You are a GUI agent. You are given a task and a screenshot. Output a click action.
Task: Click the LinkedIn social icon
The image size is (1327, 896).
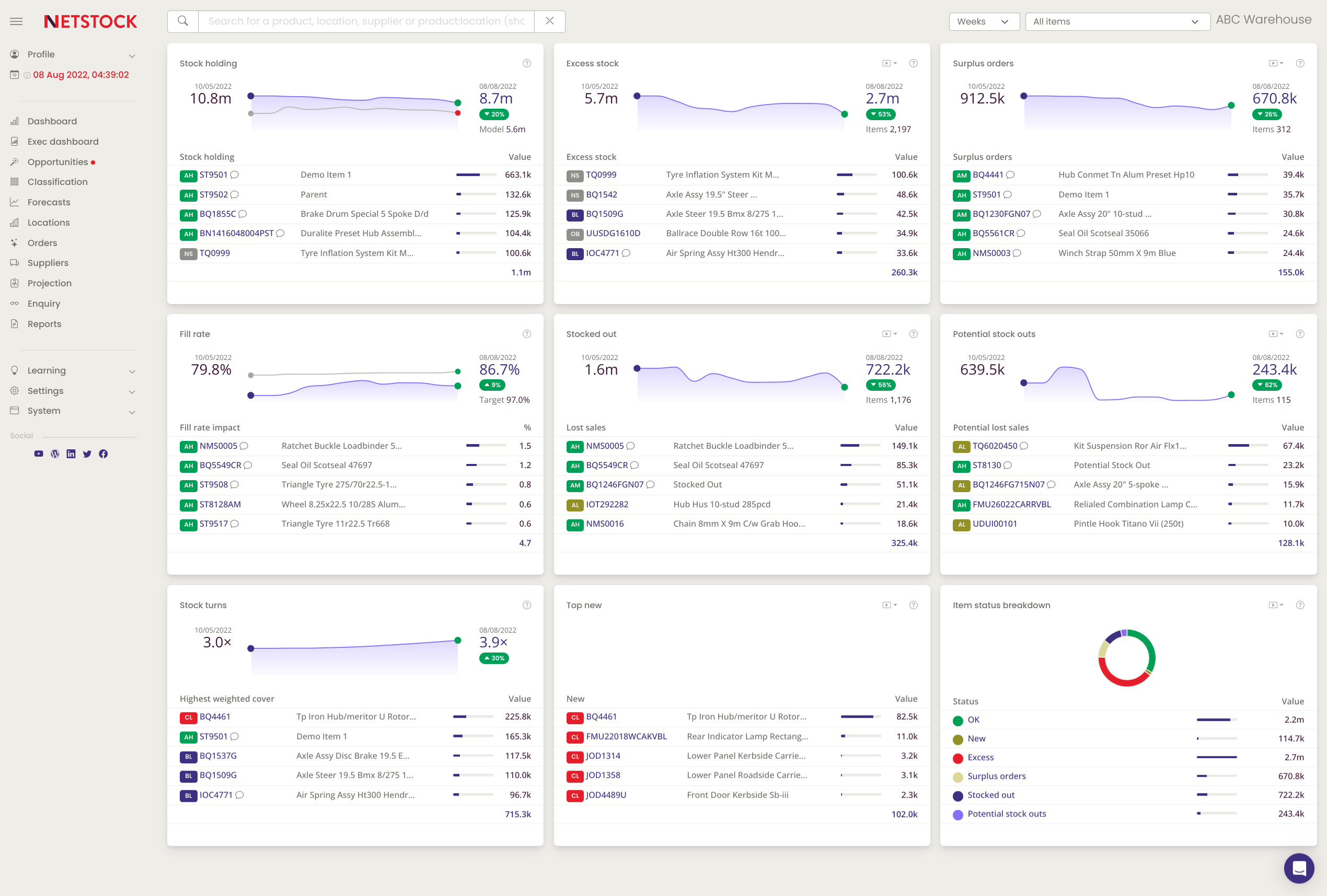[x=71, y=453]
